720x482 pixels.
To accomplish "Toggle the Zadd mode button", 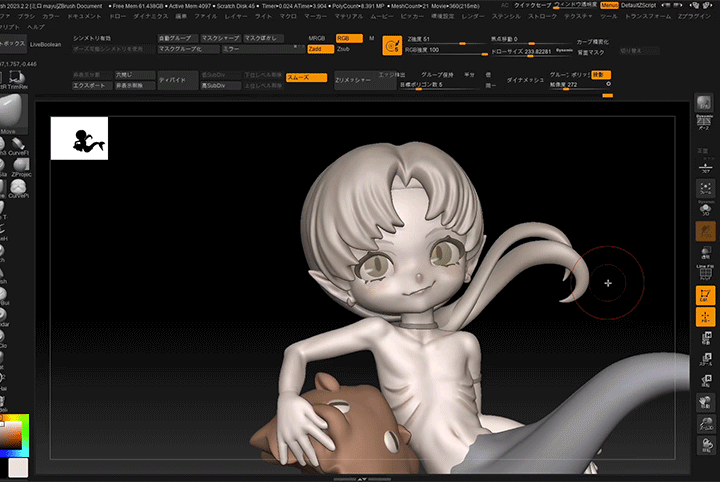I will tap(318, 47).
